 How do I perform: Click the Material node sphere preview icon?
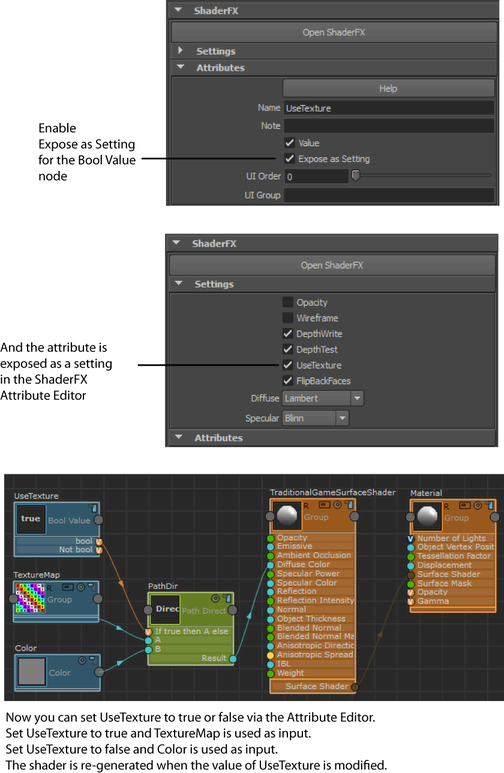click(428, 516)
